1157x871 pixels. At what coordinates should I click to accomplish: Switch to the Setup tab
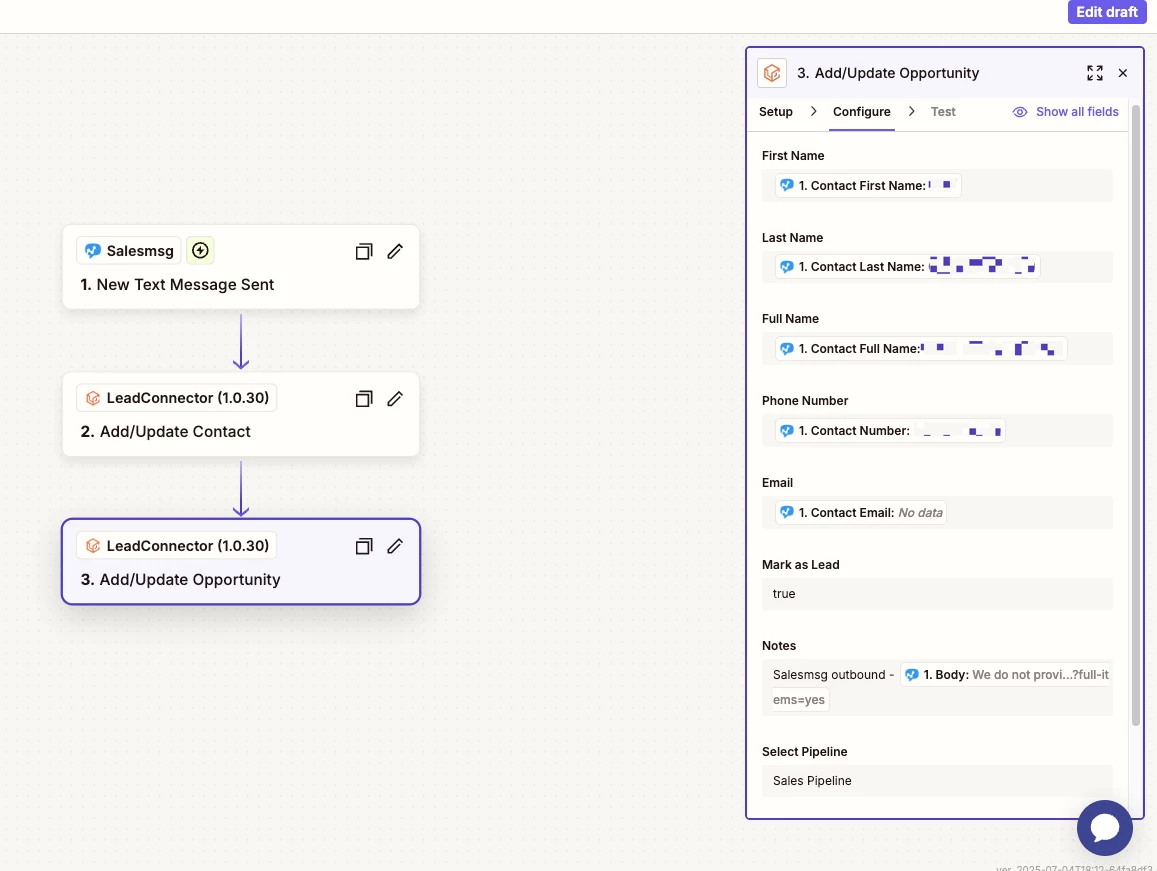coord(776,111)
